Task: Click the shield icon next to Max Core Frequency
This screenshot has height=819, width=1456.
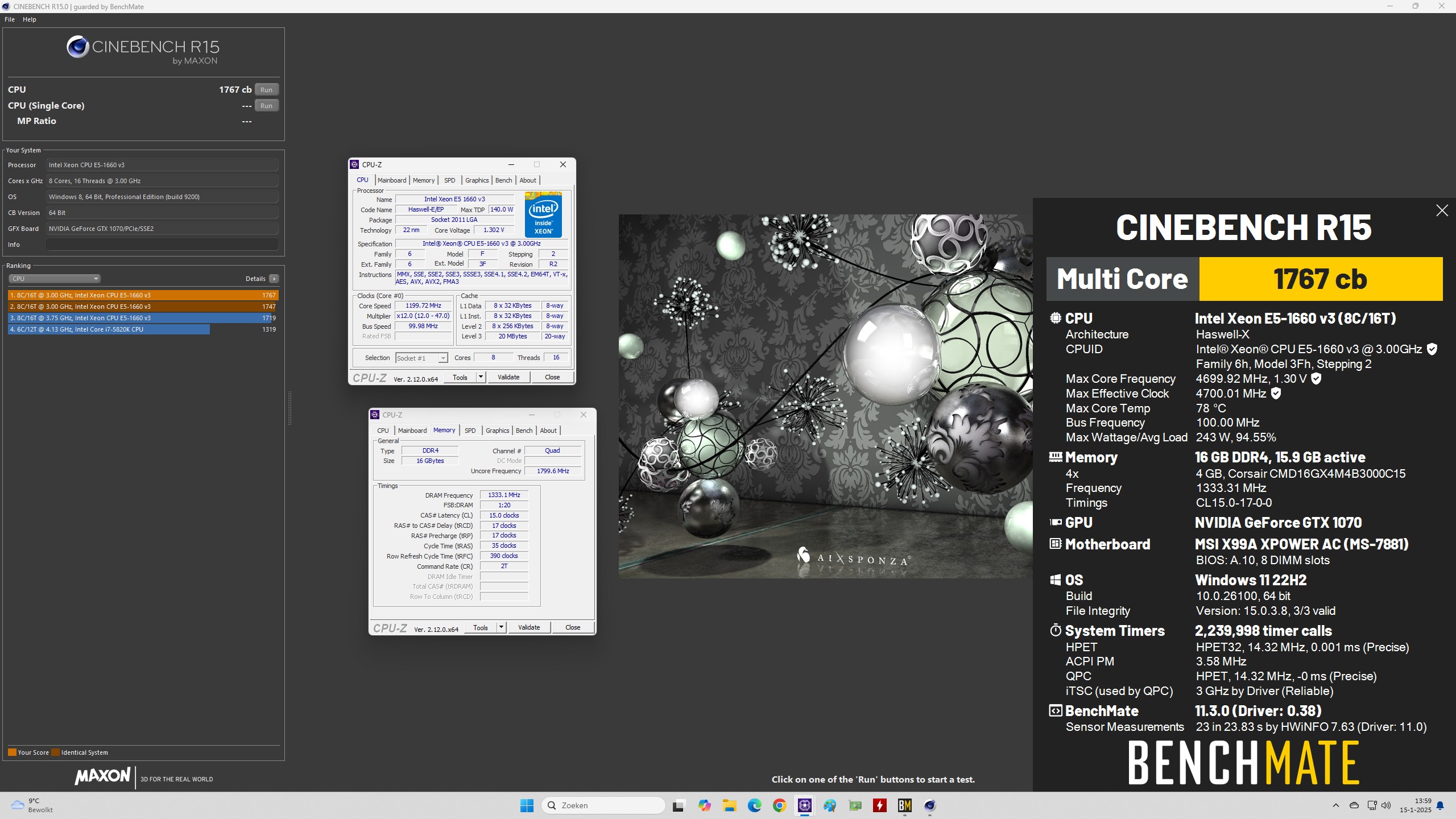Action: click(x=1316, y=379)
